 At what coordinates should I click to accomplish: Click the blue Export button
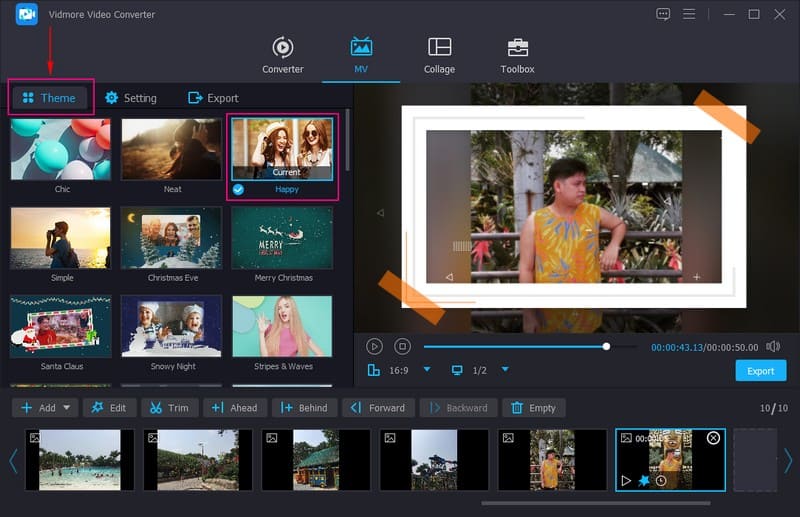click(x=760, y=371)
